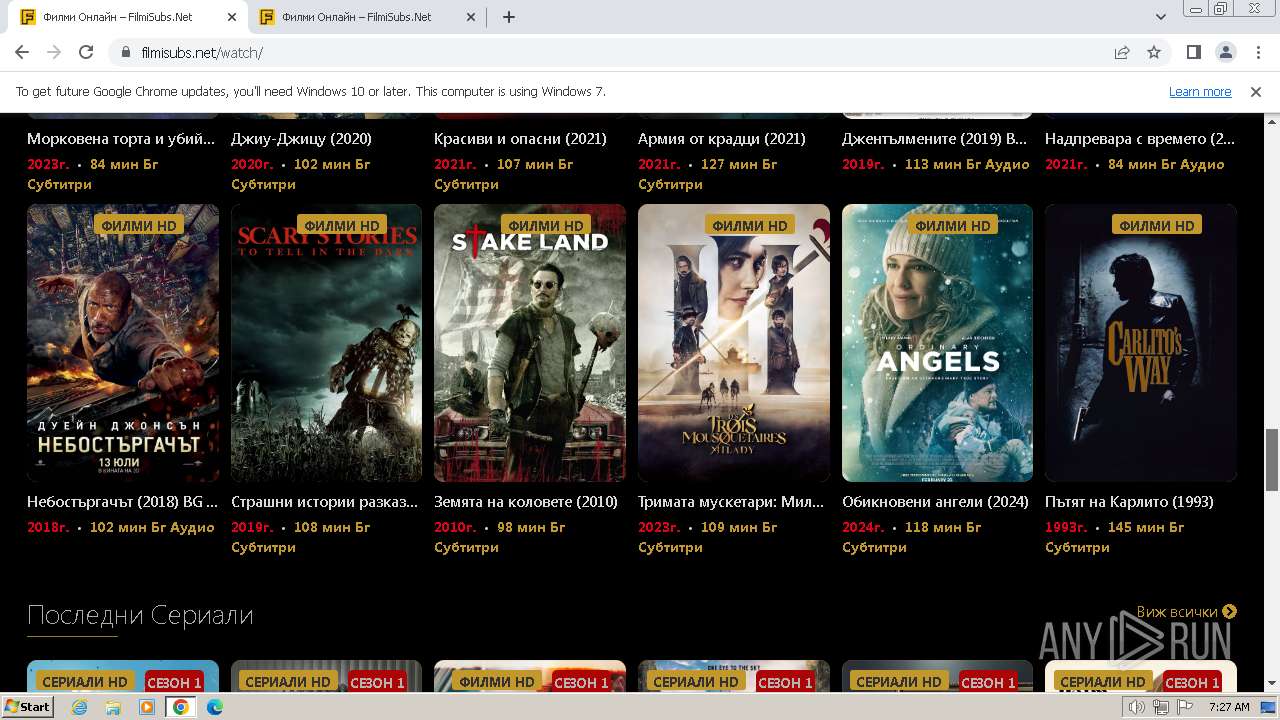Image resolution: width=1280 pixels, height=720 pixels.
Task: Bookmark this tab with star icon
Action: click(1154, 53)
